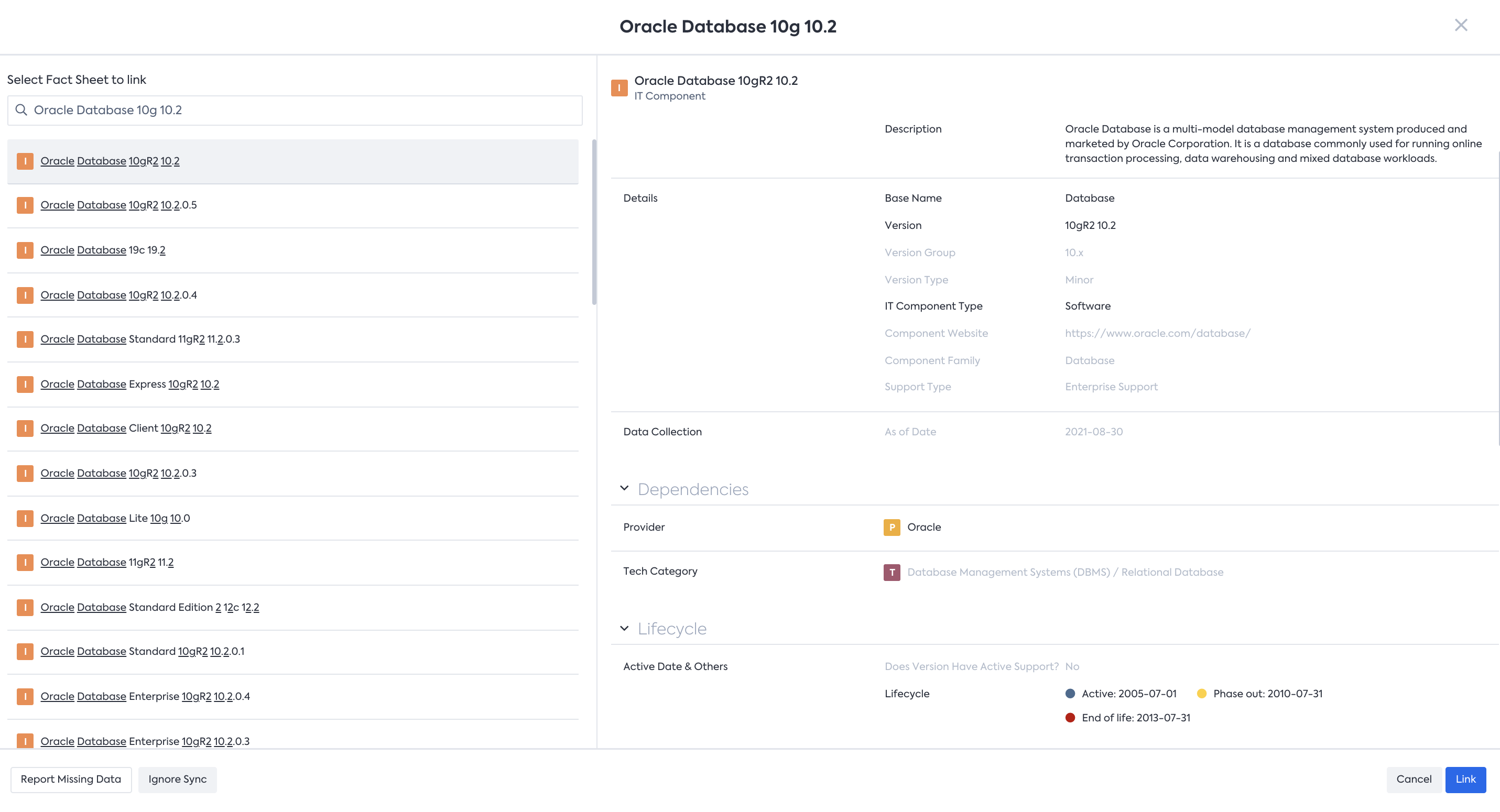1500x812 pixels.
Task: Select Oracle Database Client 10gR2 10.2 result
Action: [293, 429]
